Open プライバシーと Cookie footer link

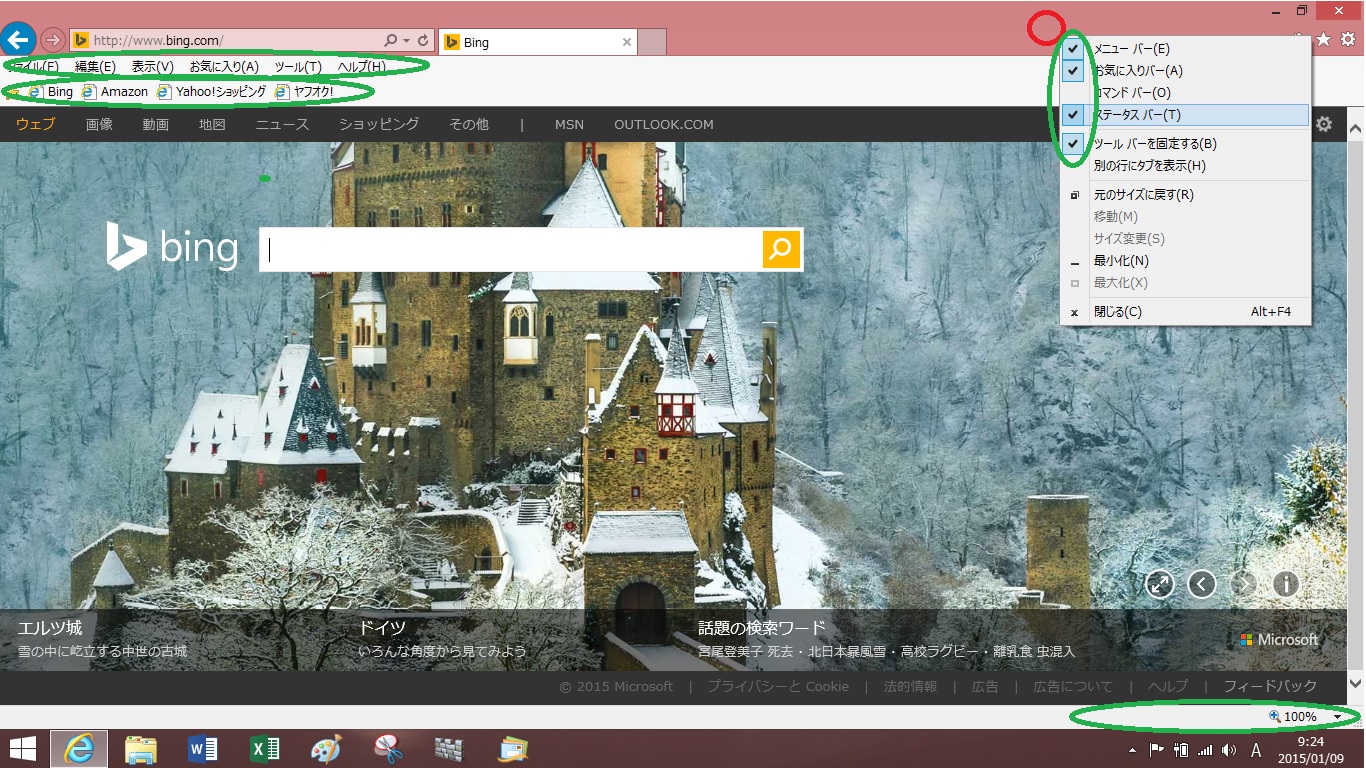tap(778, 686)
